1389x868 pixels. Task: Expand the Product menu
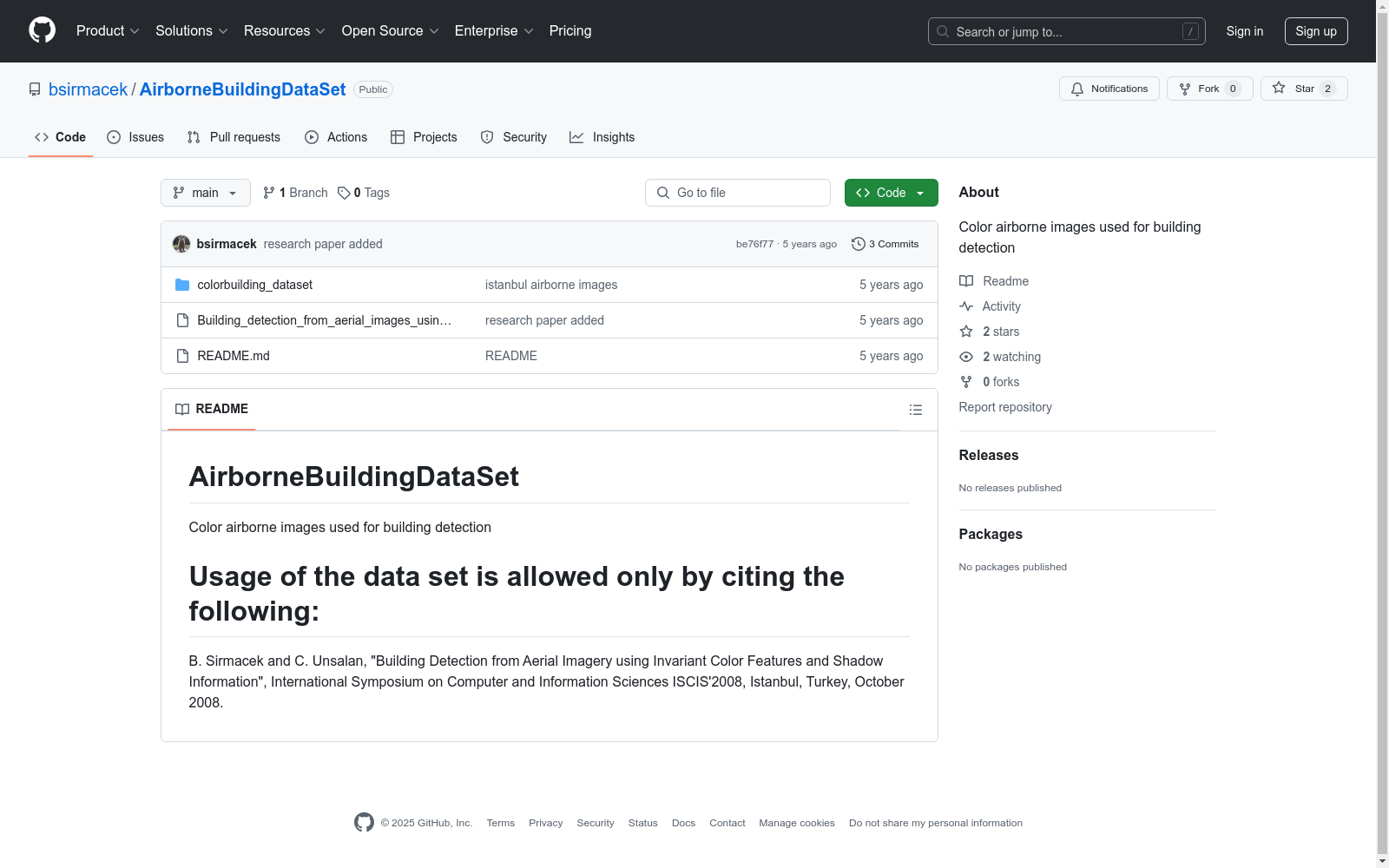click(x=108, y=31)
